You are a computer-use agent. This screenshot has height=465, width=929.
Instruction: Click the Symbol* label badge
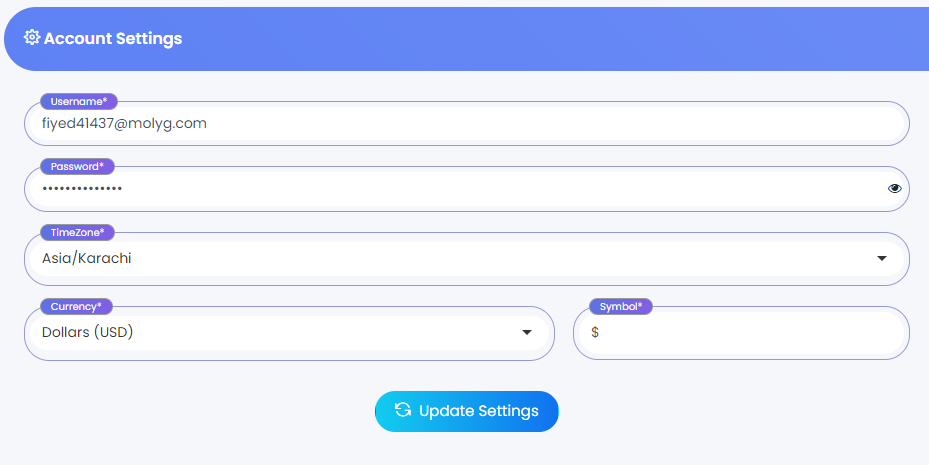click(x=620, y=306)
